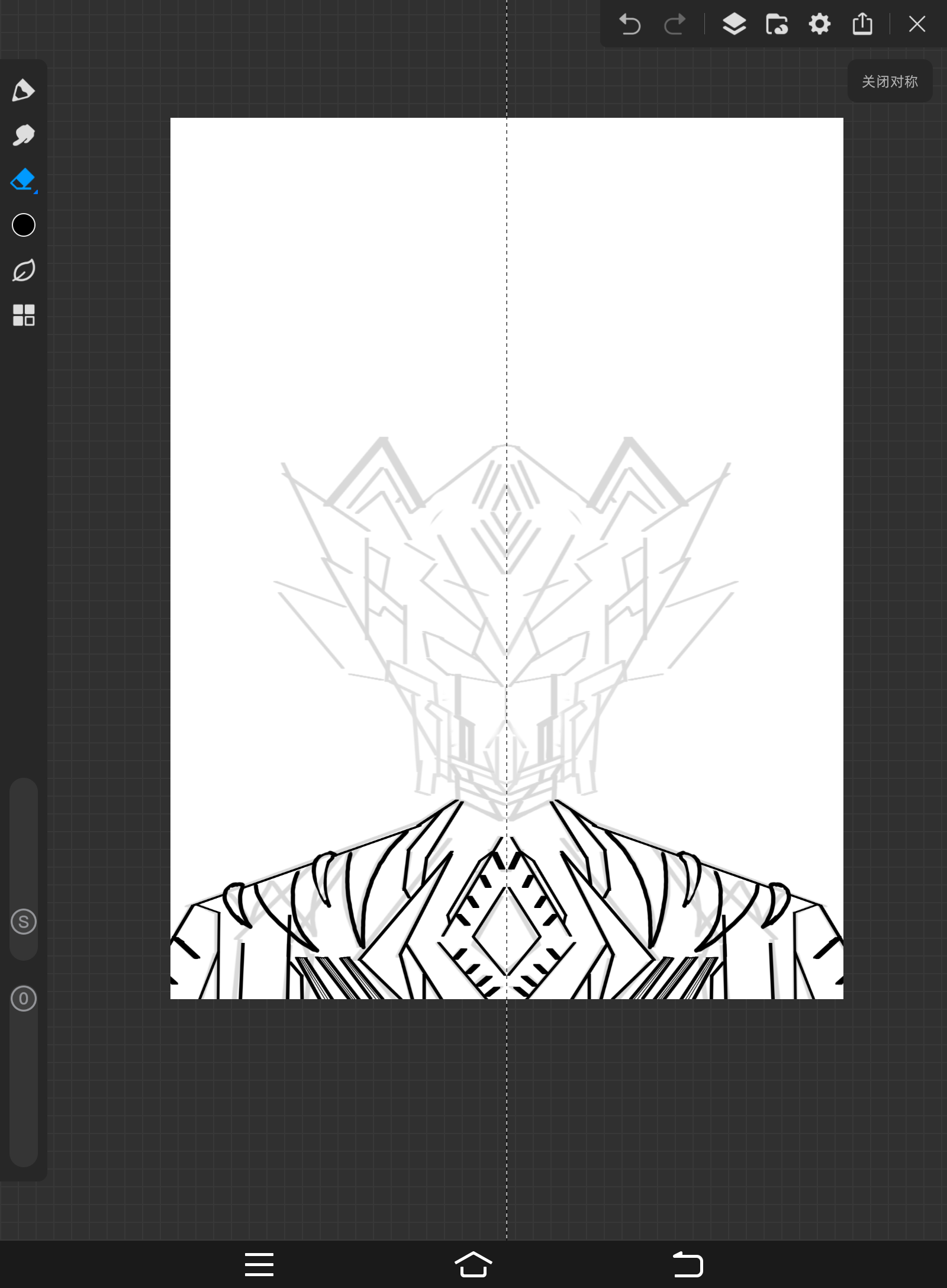Undo the last stroke
The width and height of the screenshot is (947, 1288).
coord(630,24)
